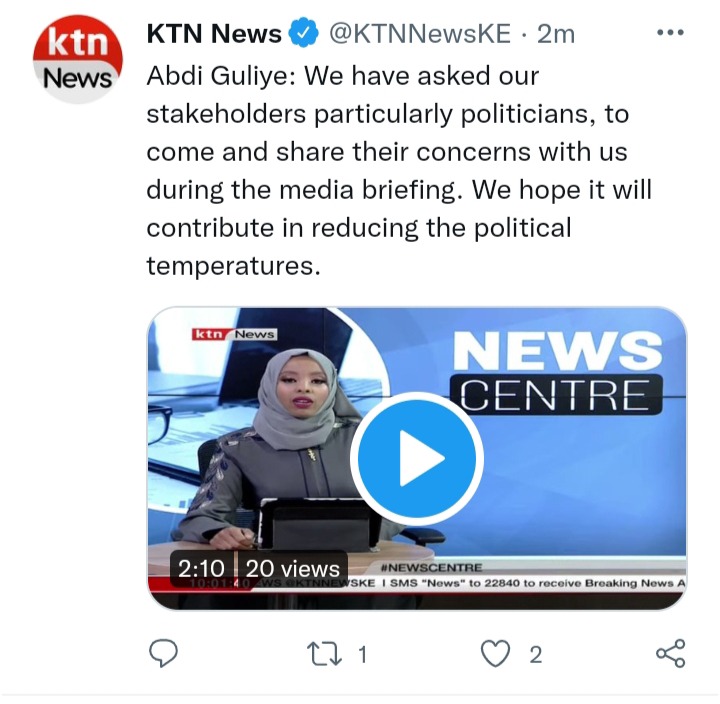This screenshot has height=704, width=720.
Task: View the retweet count of 1
Action: [363, 654]
